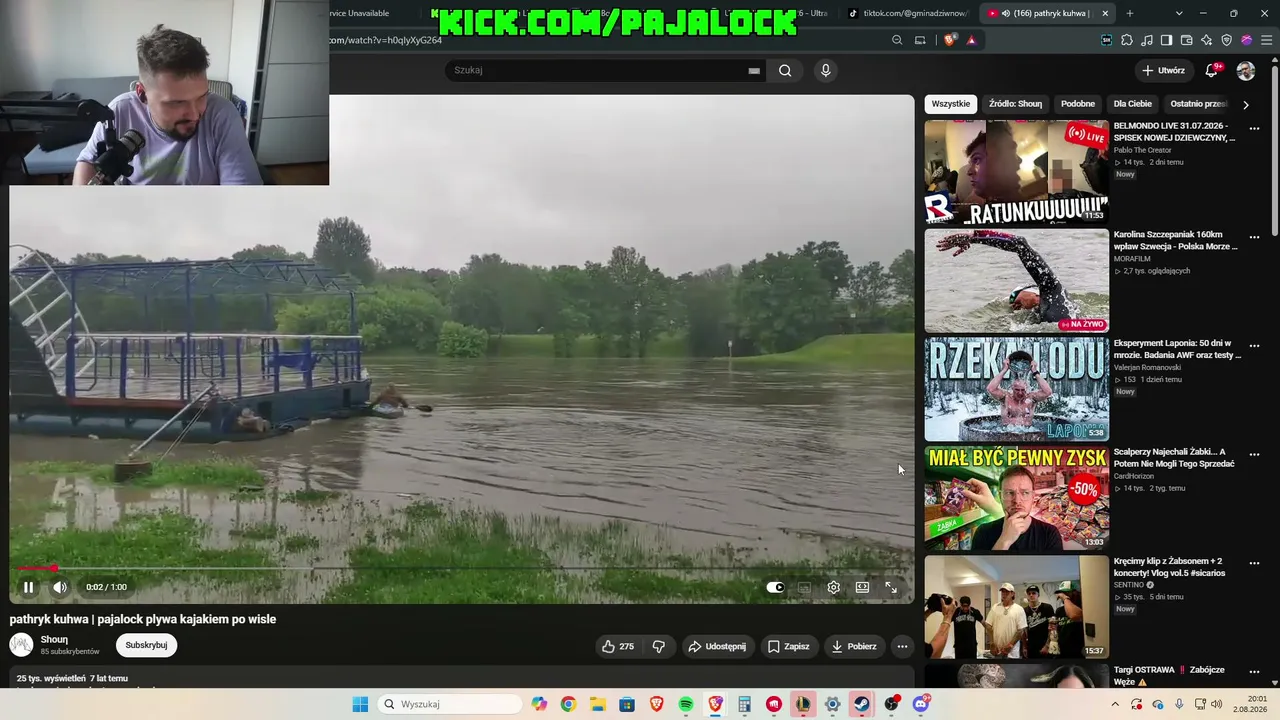1280x720 pixels.
Task: Start voice search with the microphone
Action: tap(825, 70)
